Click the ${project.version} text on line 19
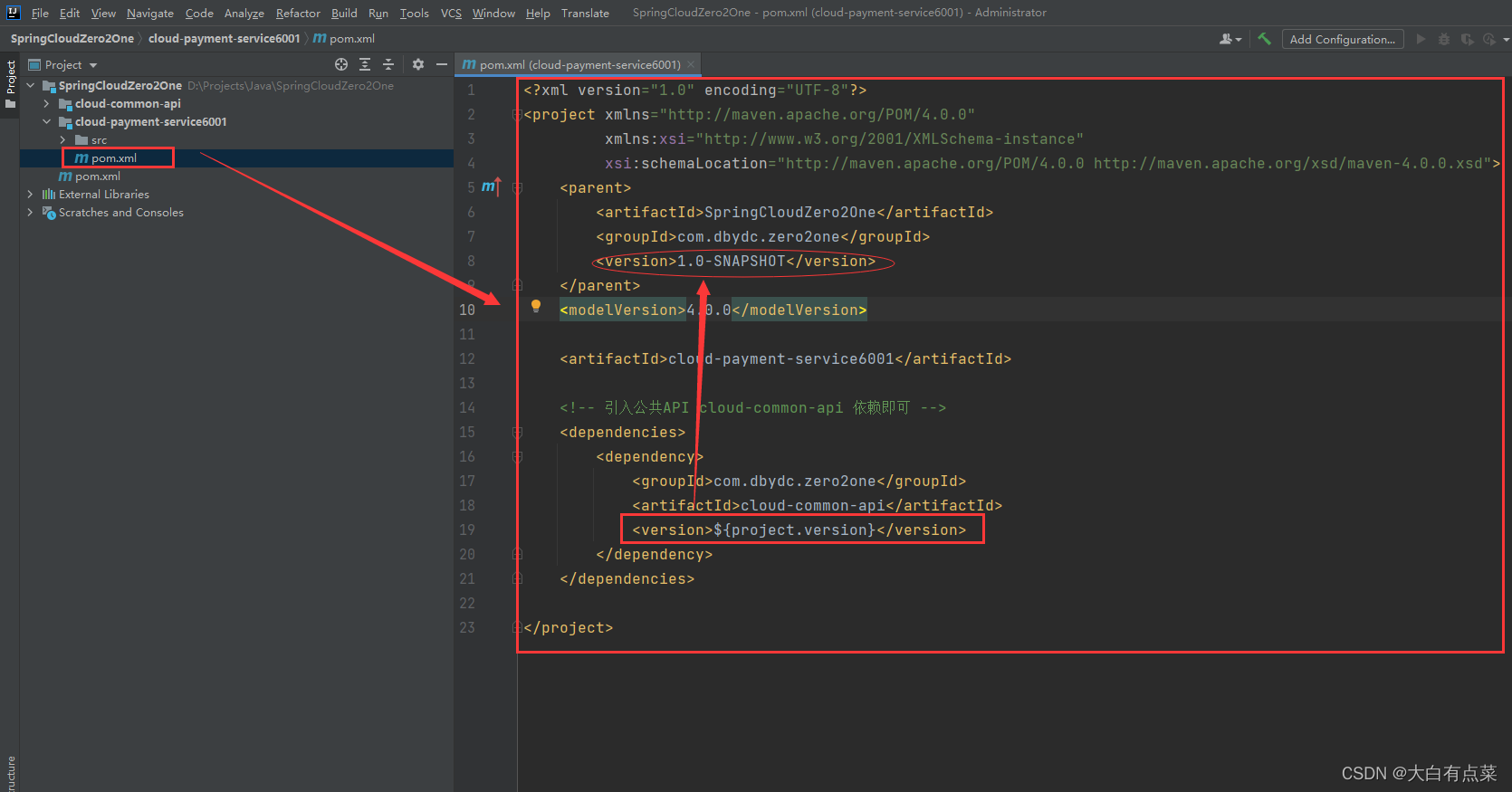Viewport: 1512px width, 792px height. 794,530
